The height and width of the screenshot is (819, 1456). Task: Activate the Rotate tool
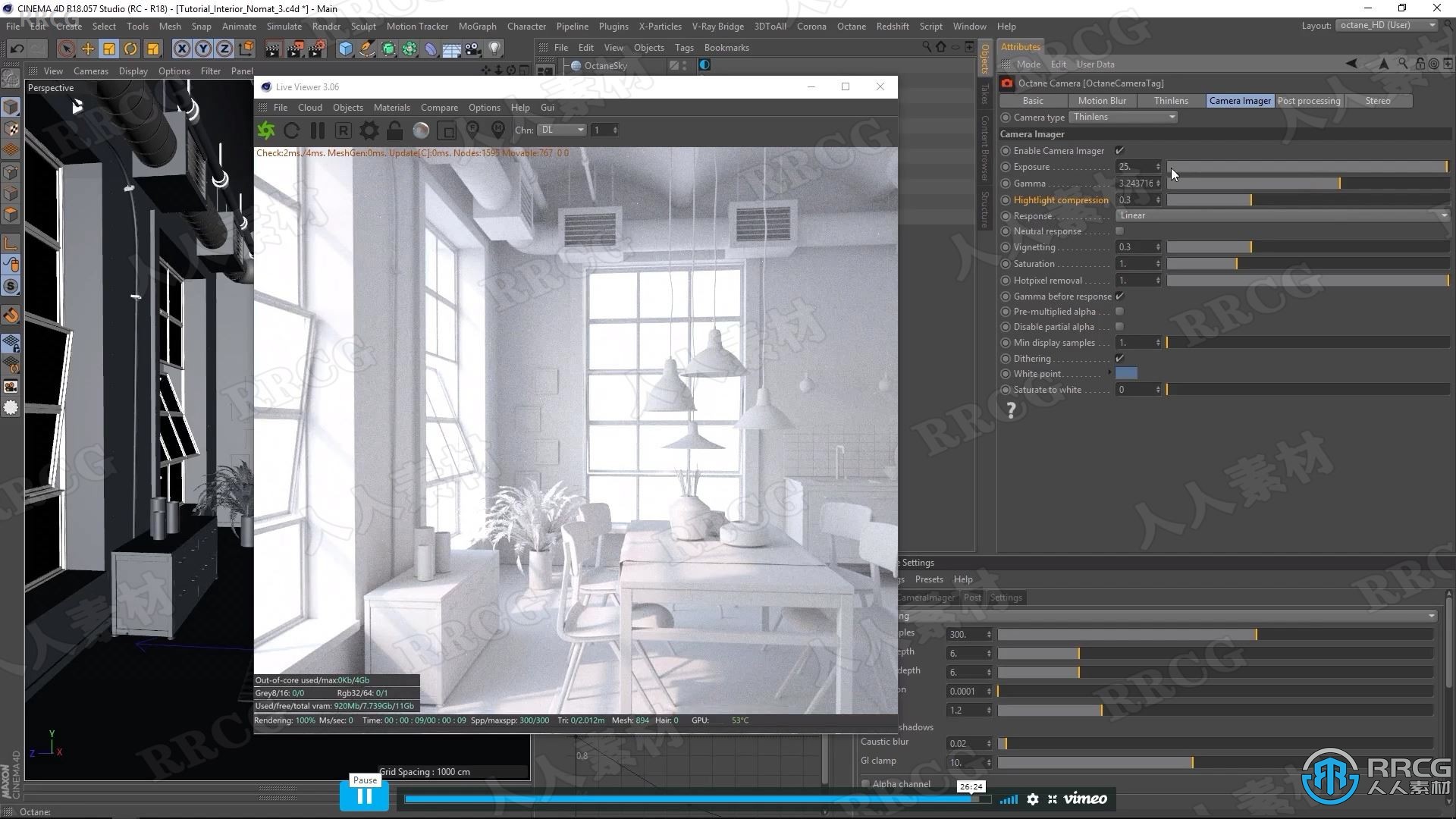[x=130, y=49]
